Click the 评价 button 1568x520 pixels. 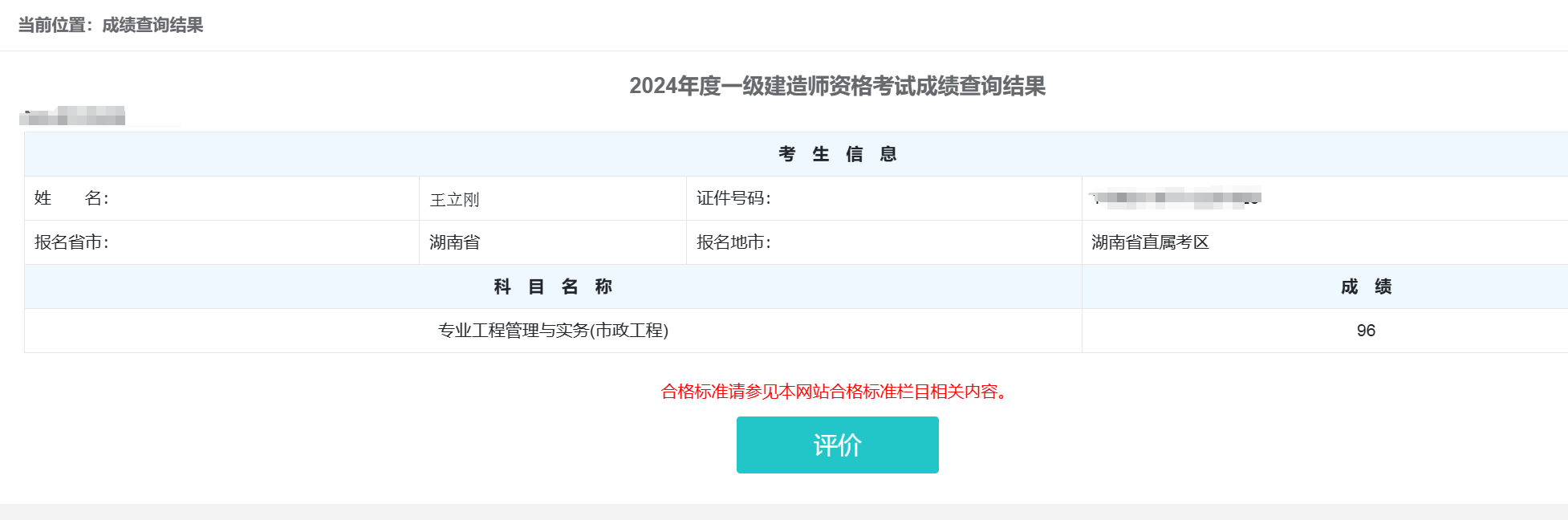pos(837,445)
